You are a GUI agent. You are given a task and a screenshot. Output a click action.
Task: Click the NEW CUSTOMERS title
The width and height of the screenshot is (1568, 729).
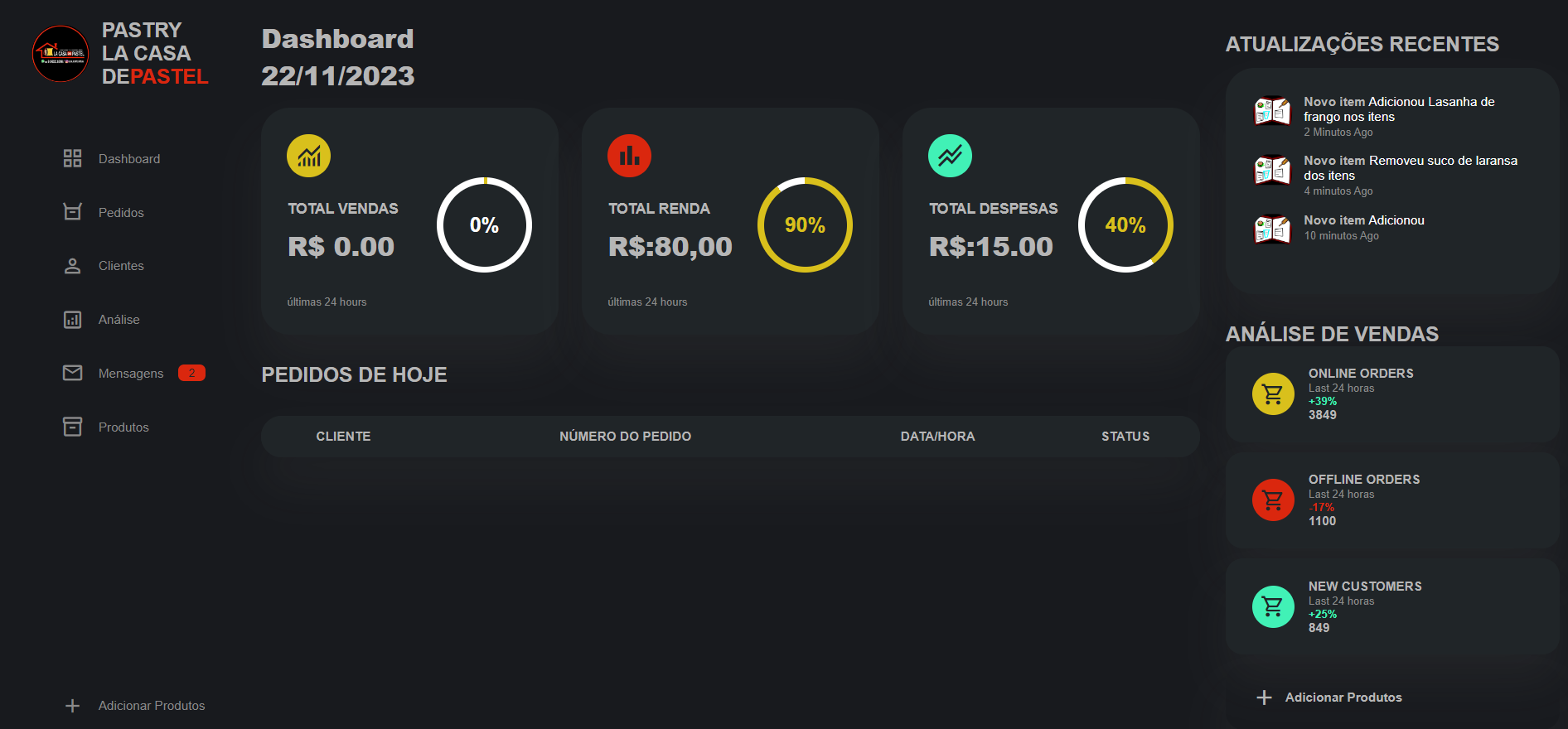pyautogui.click(x=1365, y=587)
